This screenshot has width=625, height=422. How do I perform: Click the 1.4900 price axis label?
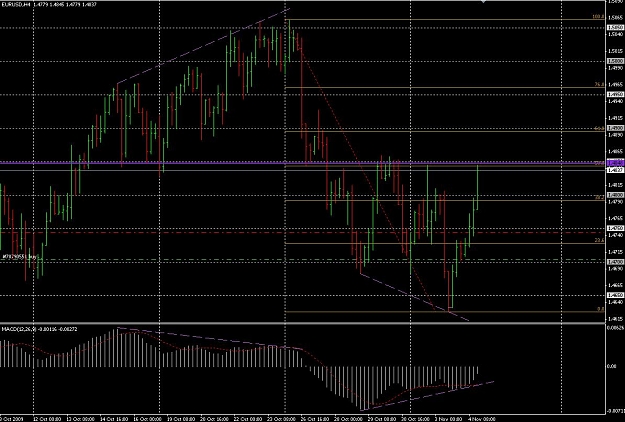(615, 128)
